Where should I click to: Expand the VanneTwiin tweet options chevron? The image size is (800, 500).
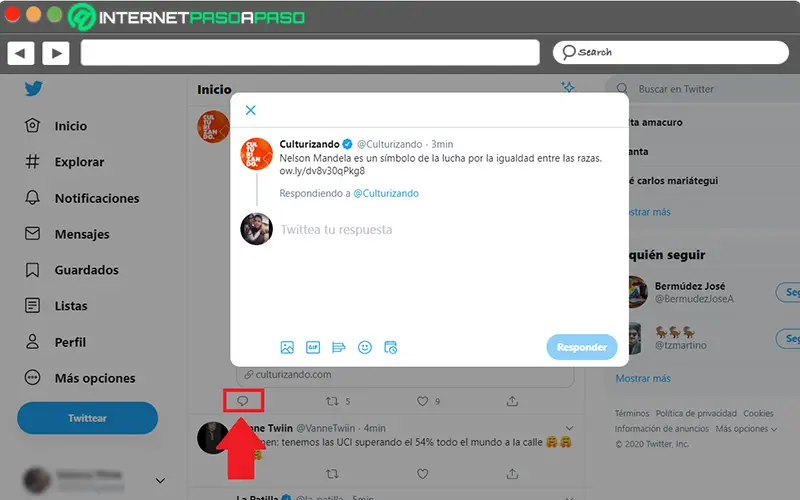(x=569, y=428)
